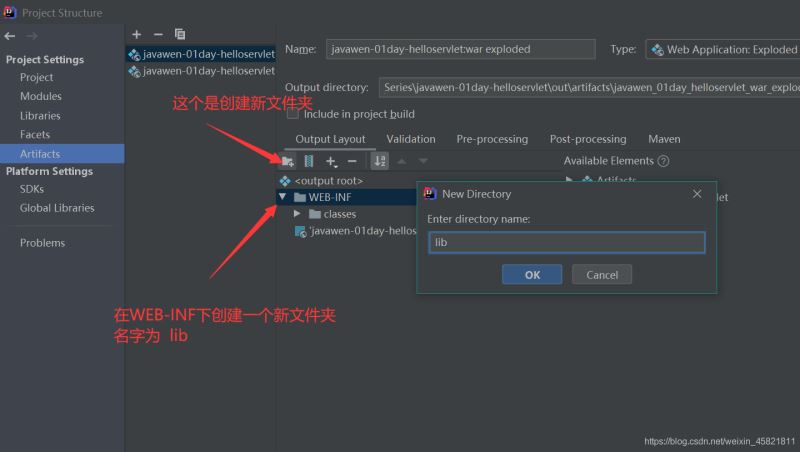The width and height of the screenshot is (800, 452).
Task: Move element up in layout
Action: (402, 161)
